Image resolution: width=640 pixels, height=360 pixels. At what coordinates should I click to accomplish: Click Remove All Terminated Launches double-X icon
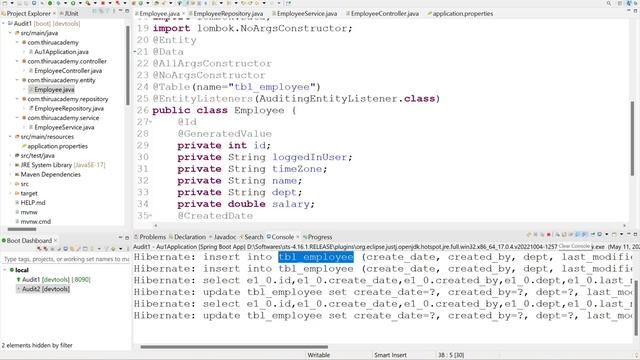[542, 234]
